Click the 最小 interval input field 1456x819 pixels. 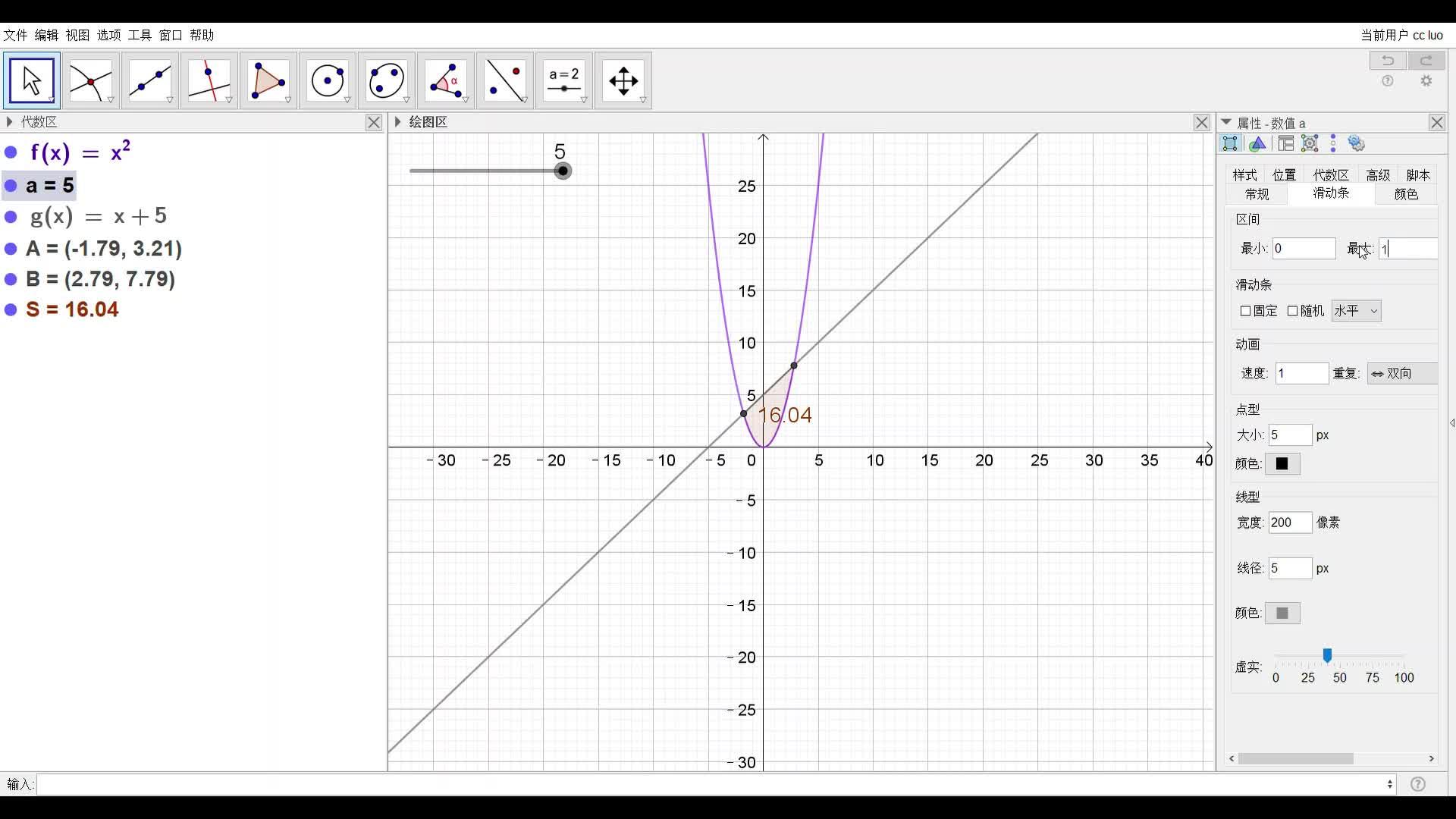(1304, 249)
